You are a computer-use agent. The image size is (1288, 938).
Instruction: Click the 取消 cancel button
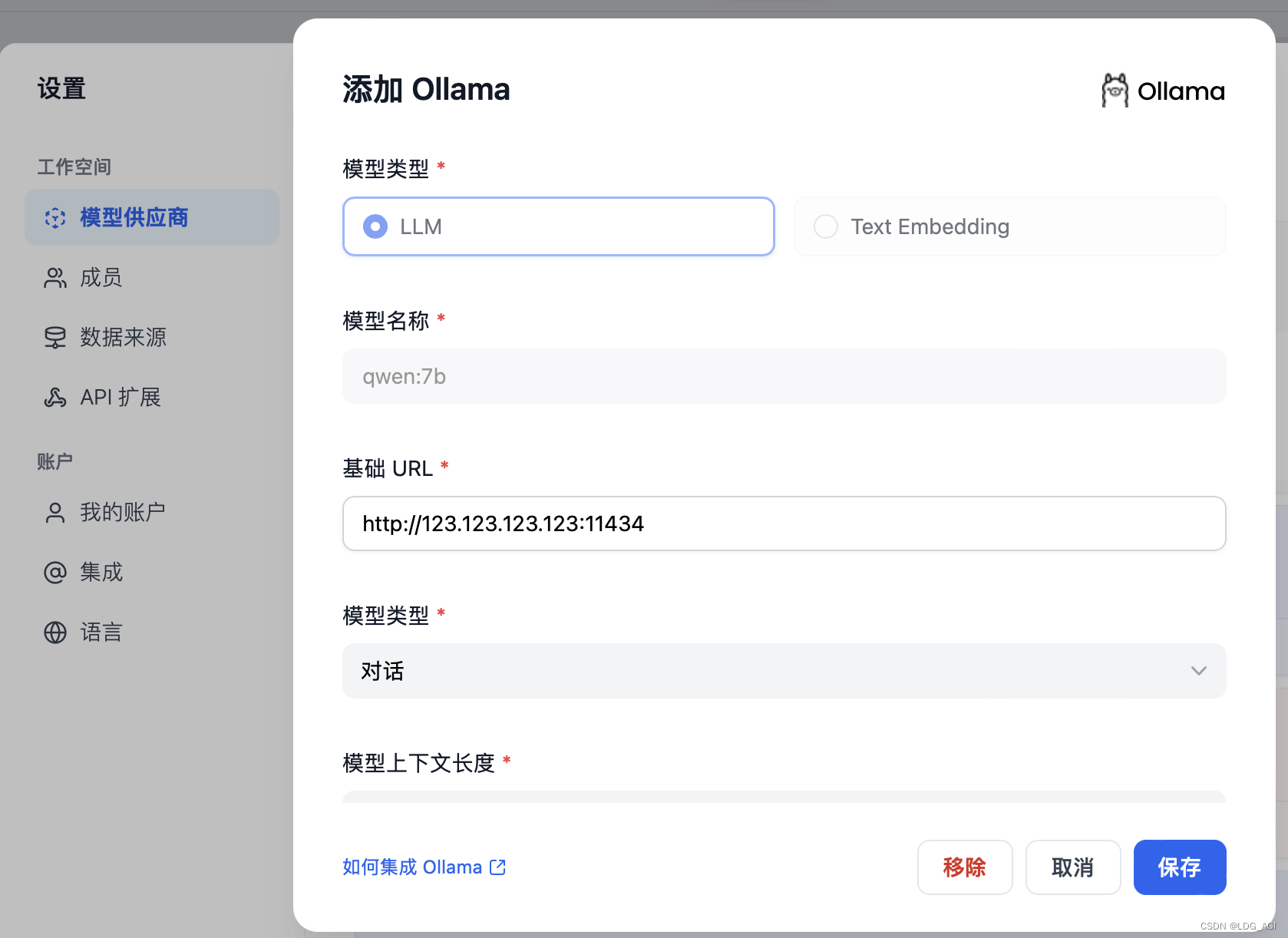pyautogui.click(x=1073, y=867)
